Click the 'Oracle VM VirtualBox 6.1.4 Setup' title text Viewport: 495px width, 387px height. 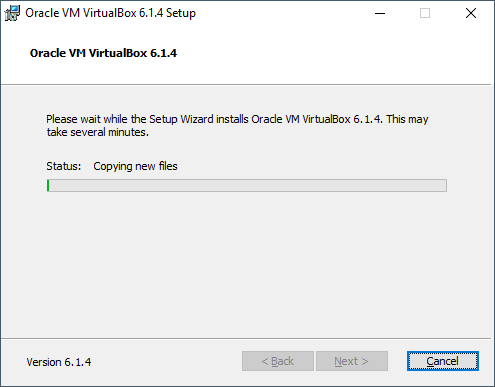click(x=110, y=13)
